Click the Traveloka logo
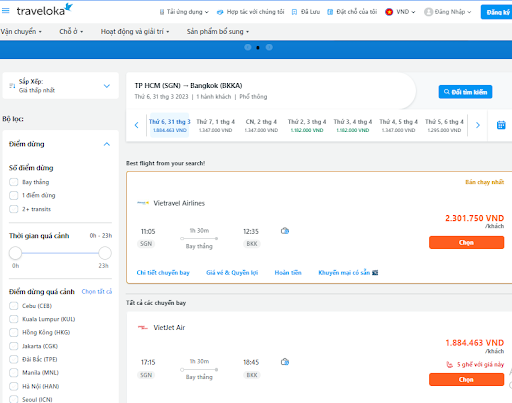Viewport: 512px width, 403px height. click(45, 10)
